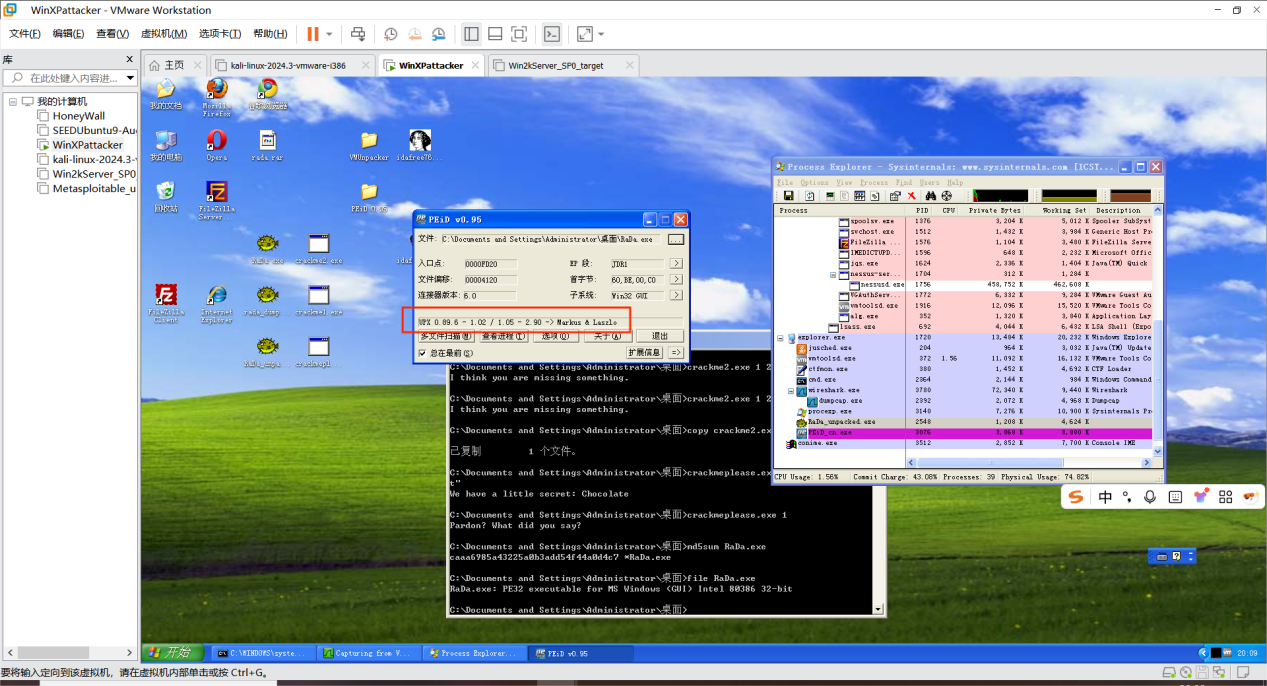Open VMware 虚拟机(M) menu
The width and height of the screenshot is (1267, 686).
(x=164, y=34)
